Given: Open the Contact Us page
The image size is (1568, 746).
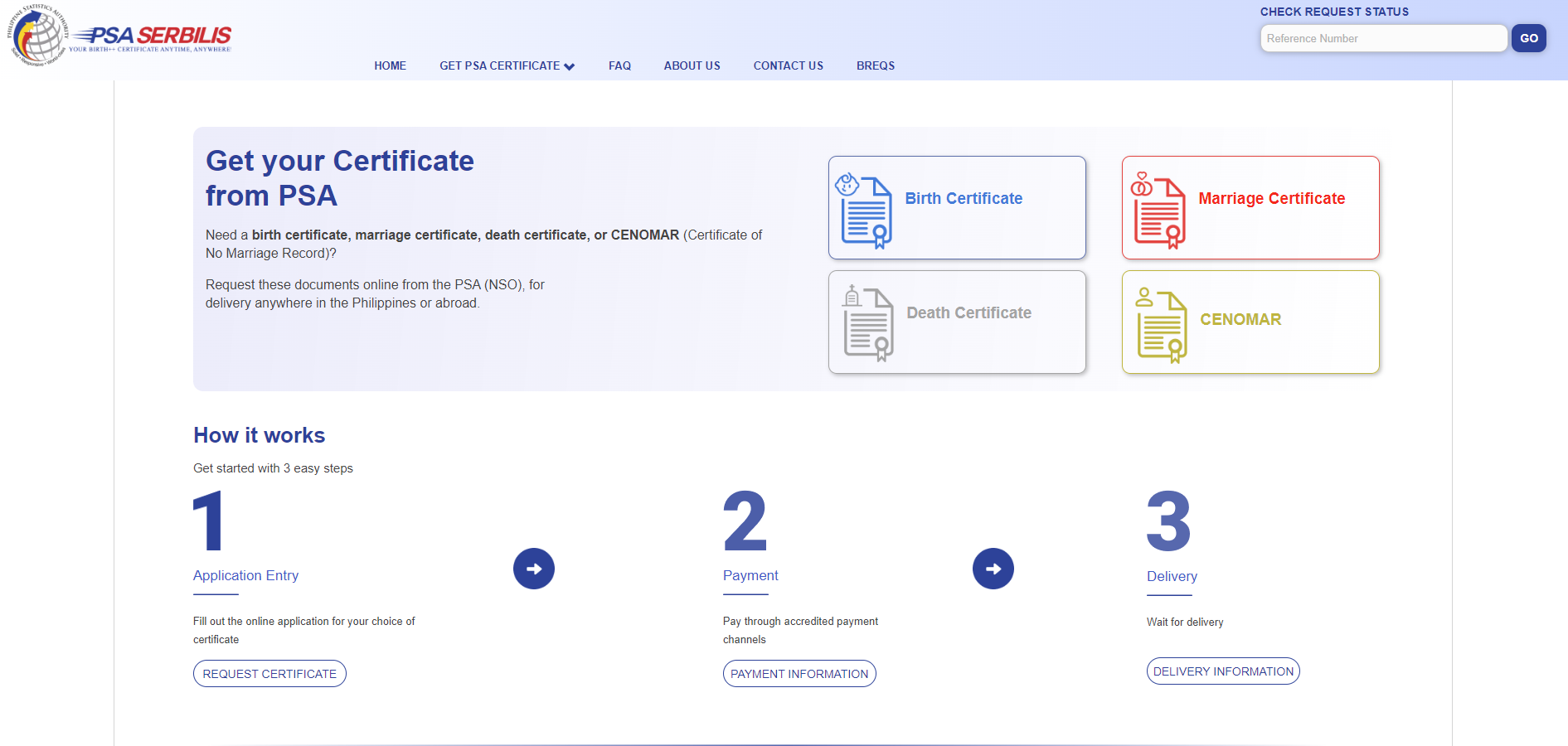Looking at the screenshot, I should coord(788,65).
